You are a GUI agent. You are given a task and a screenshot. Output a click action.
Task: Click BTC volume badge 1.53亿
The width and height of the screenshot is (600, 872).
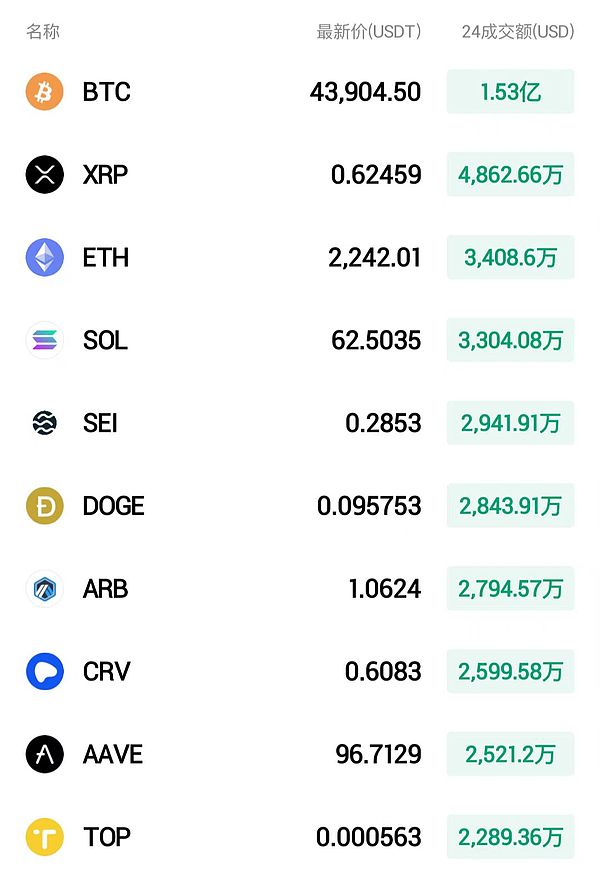coord(510,92)
